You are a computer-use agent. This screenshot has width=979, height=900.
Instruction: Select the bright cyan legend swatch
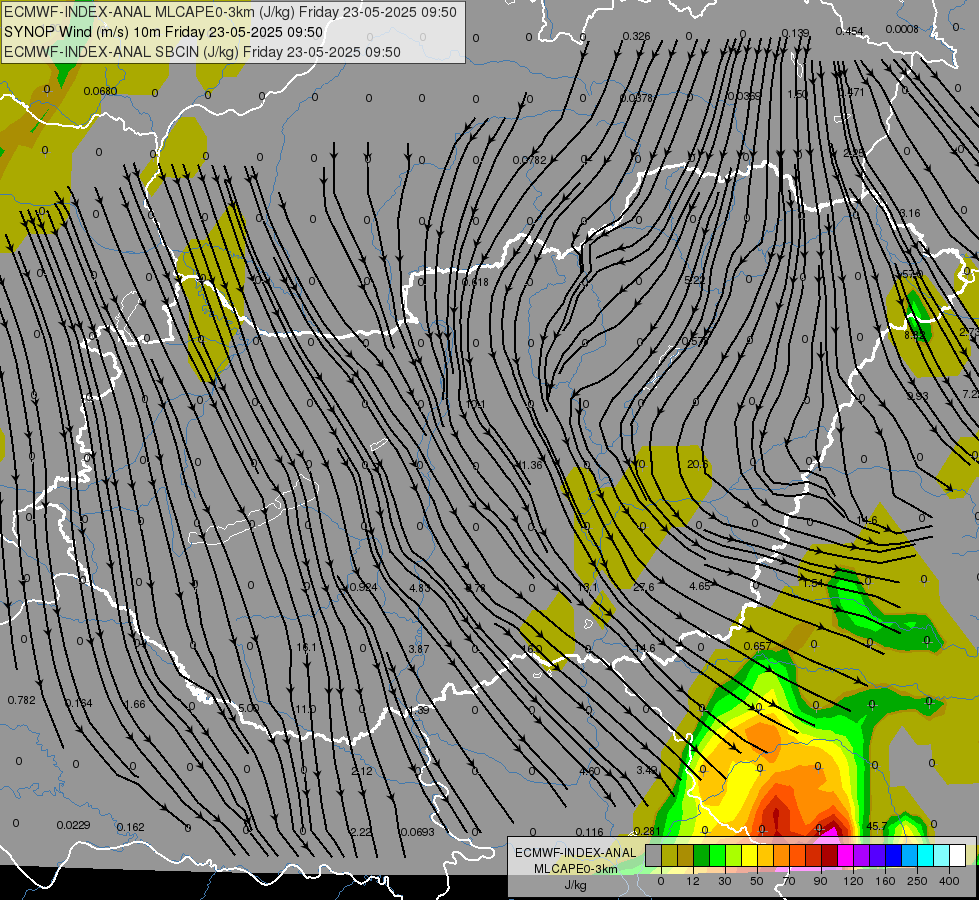tap(925, 855)
